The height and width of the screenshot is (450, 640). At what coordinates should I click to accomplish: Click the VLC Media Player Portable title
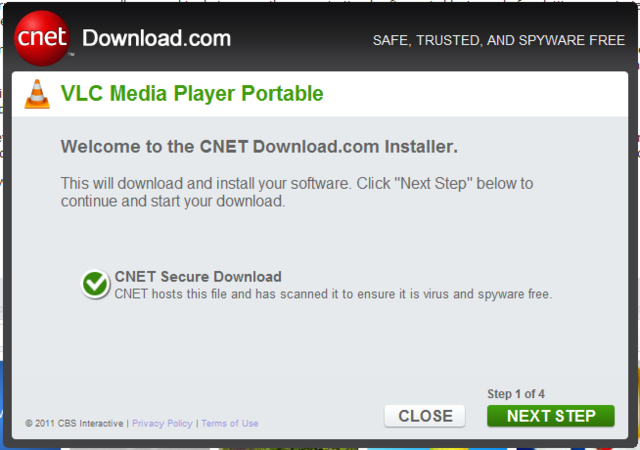pyautogui.click(x=192, y=95)
